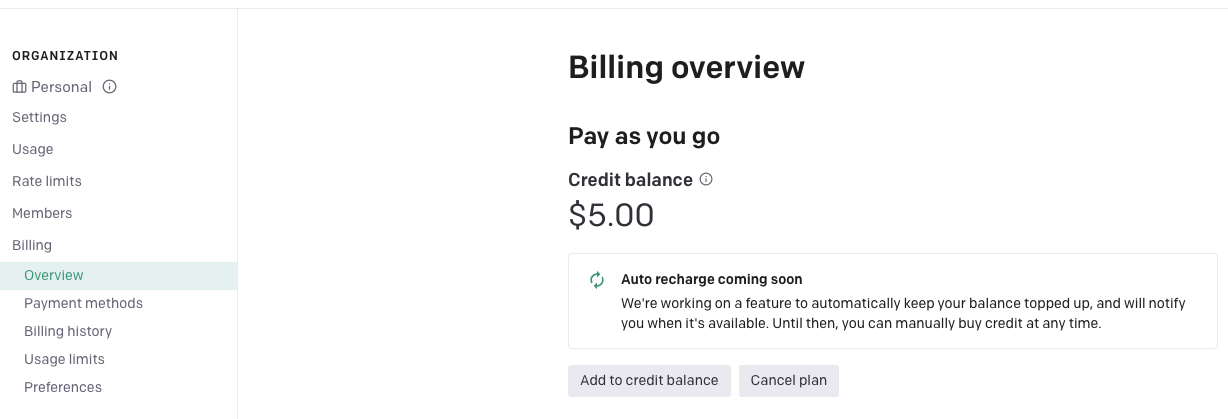1228x419 pixels.
Task: Click the Billing overview heading
Action: (686, 68)
